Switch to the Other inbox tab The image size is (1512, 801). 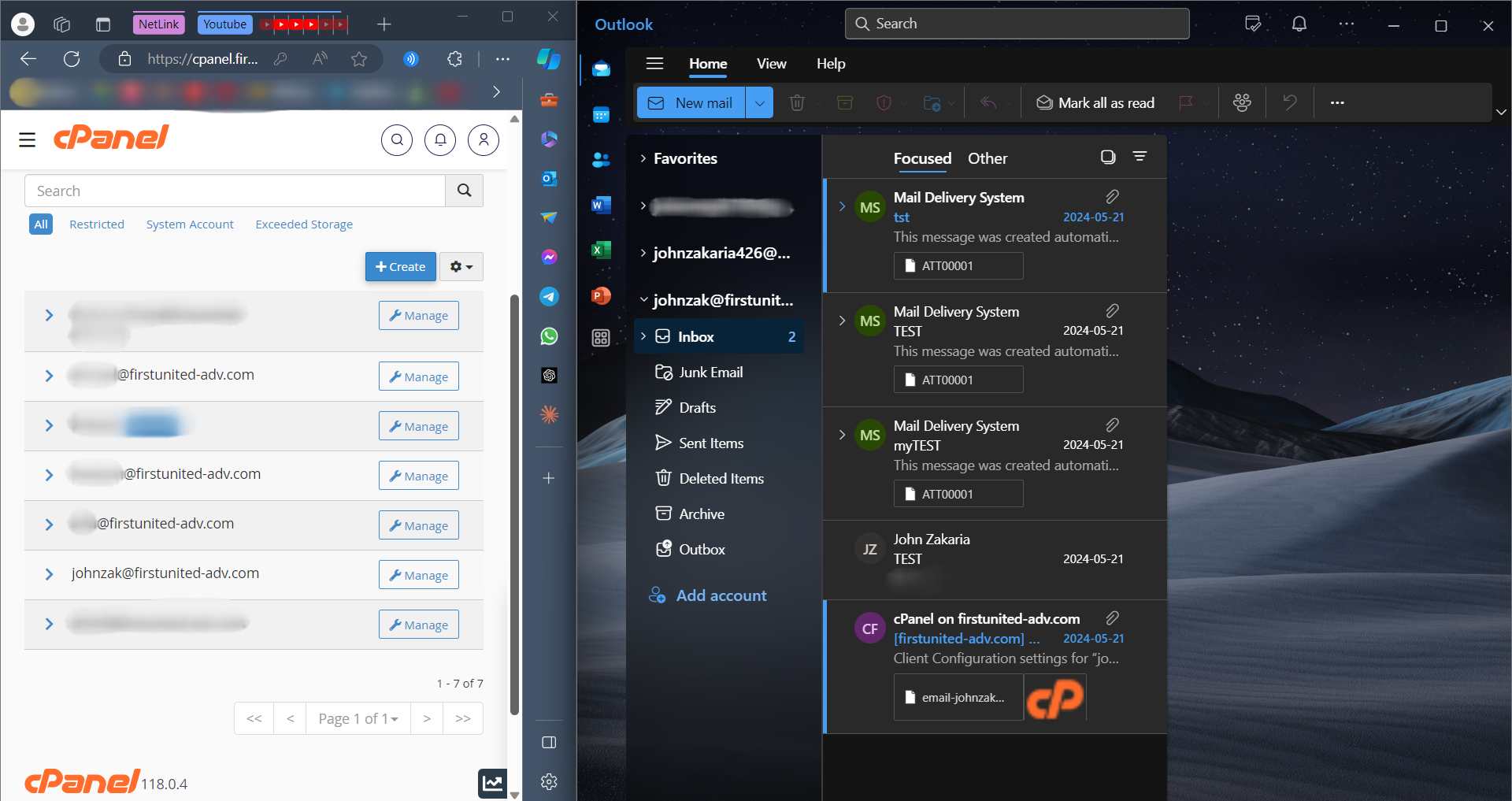(x=987, y=158)
